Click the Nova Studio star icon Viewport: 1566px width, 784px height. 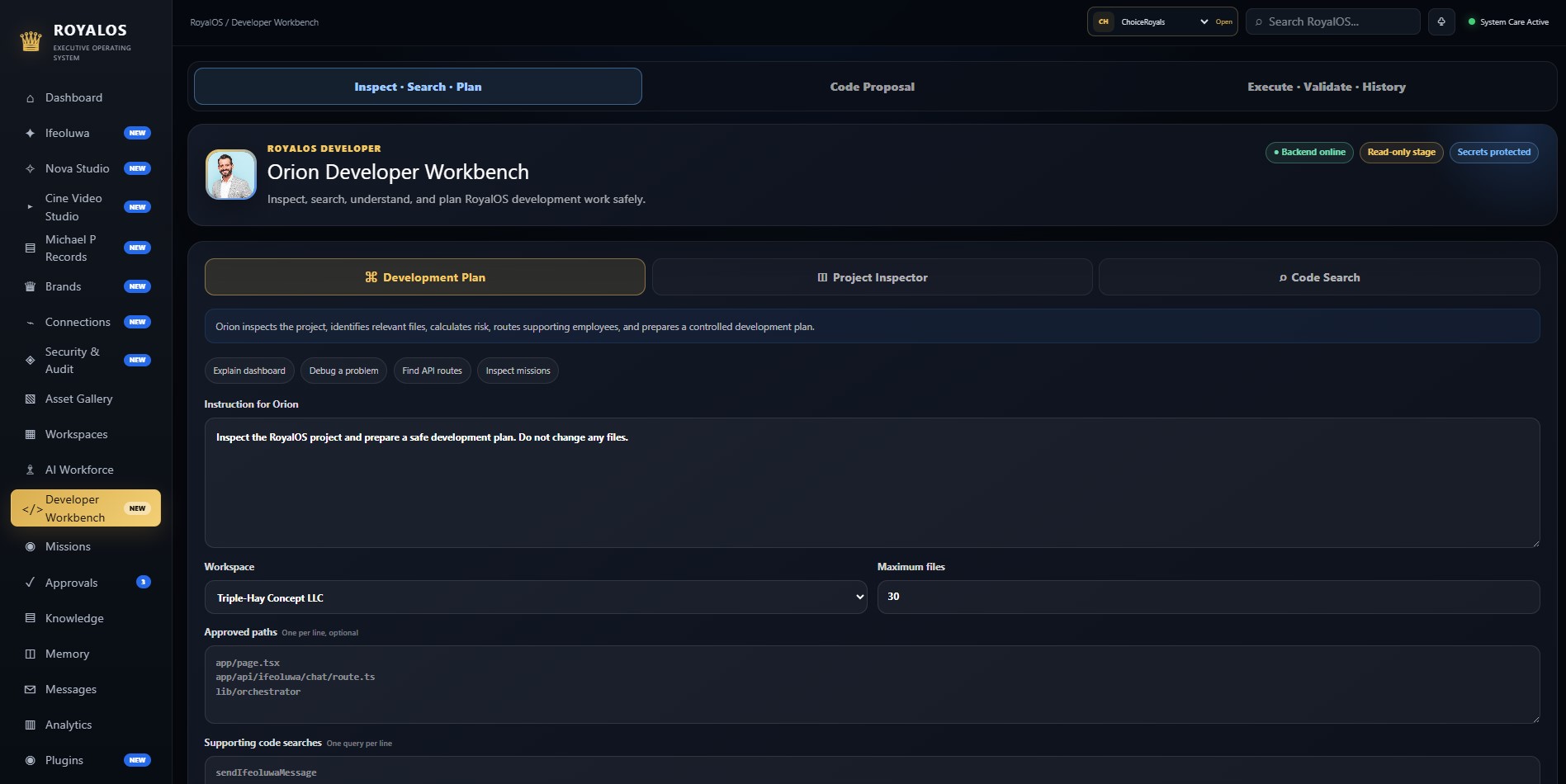[31, 168]
